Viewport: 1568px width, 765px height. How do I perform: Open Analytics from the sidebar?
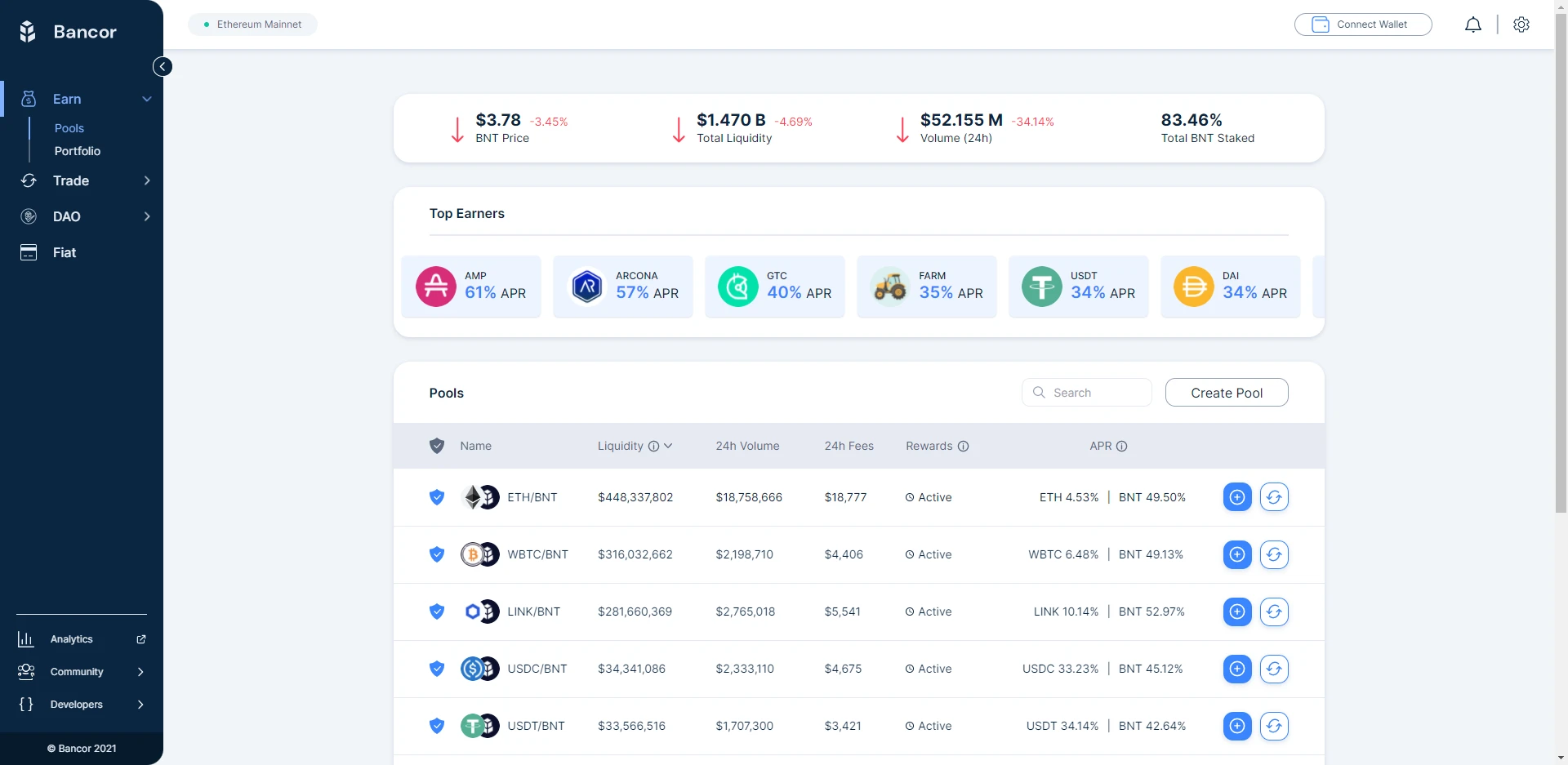[72, 639]
